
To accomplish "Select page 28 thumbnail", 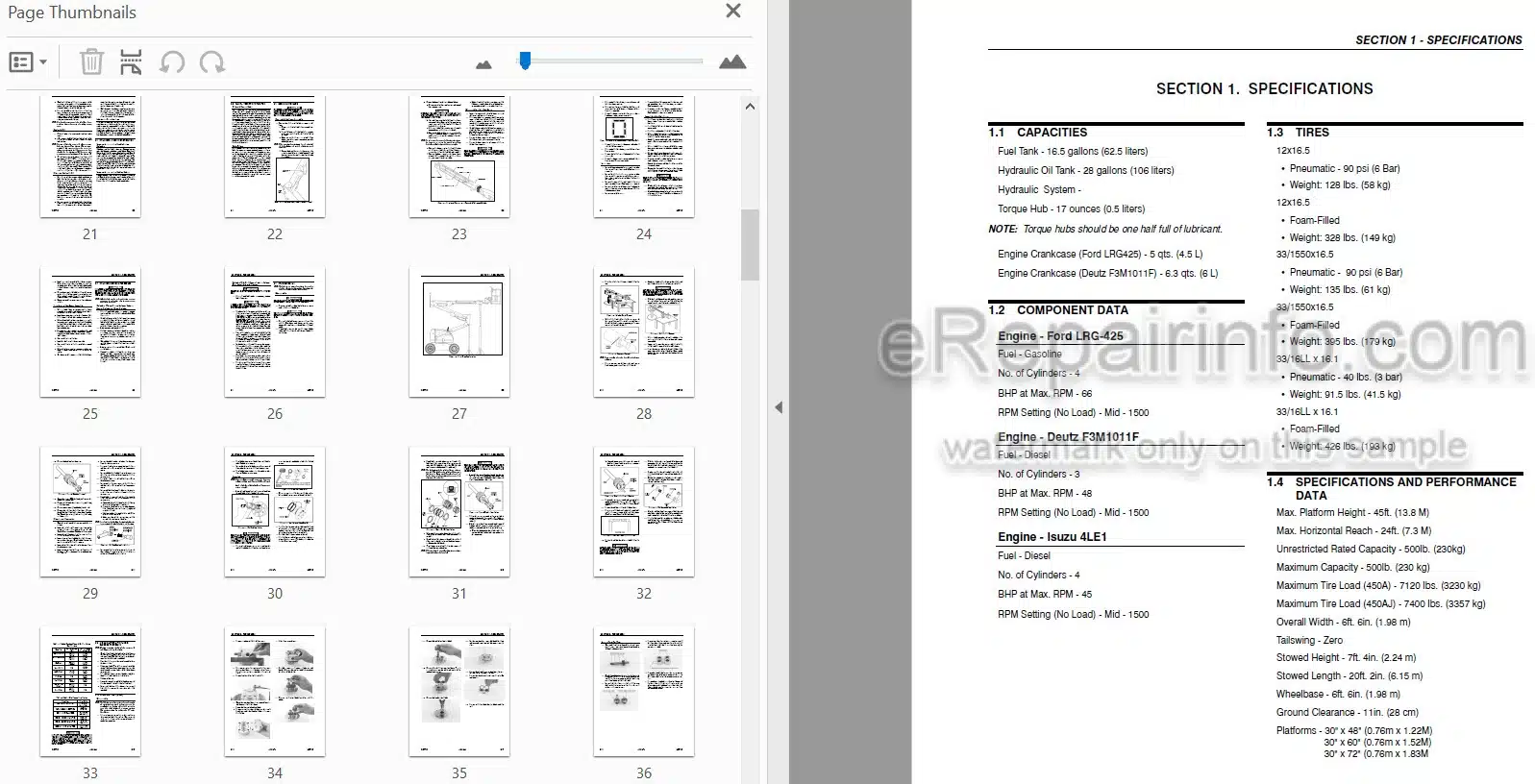I will point(644,332).
